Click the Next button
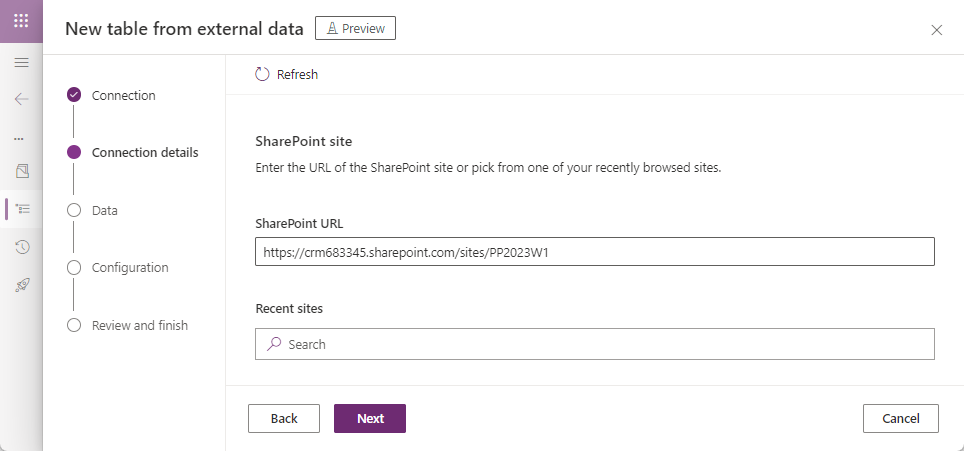Image resolution: width=964 pixels, height=451 pixels. tap(370, 418)
